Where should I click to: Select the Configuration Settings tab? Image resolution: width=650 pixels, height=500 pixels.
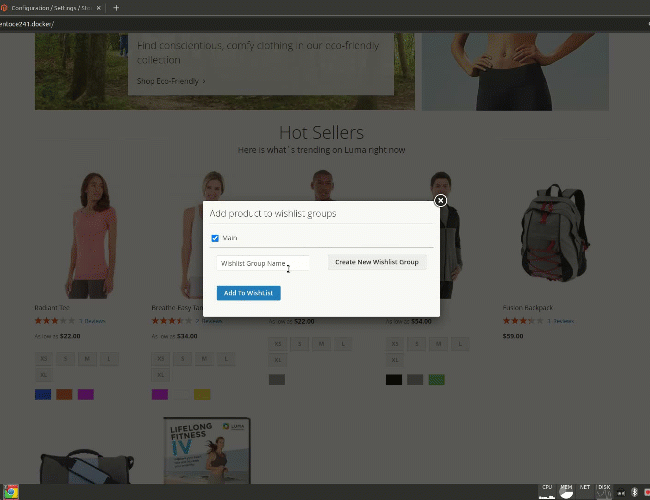[x=50, y=7]
